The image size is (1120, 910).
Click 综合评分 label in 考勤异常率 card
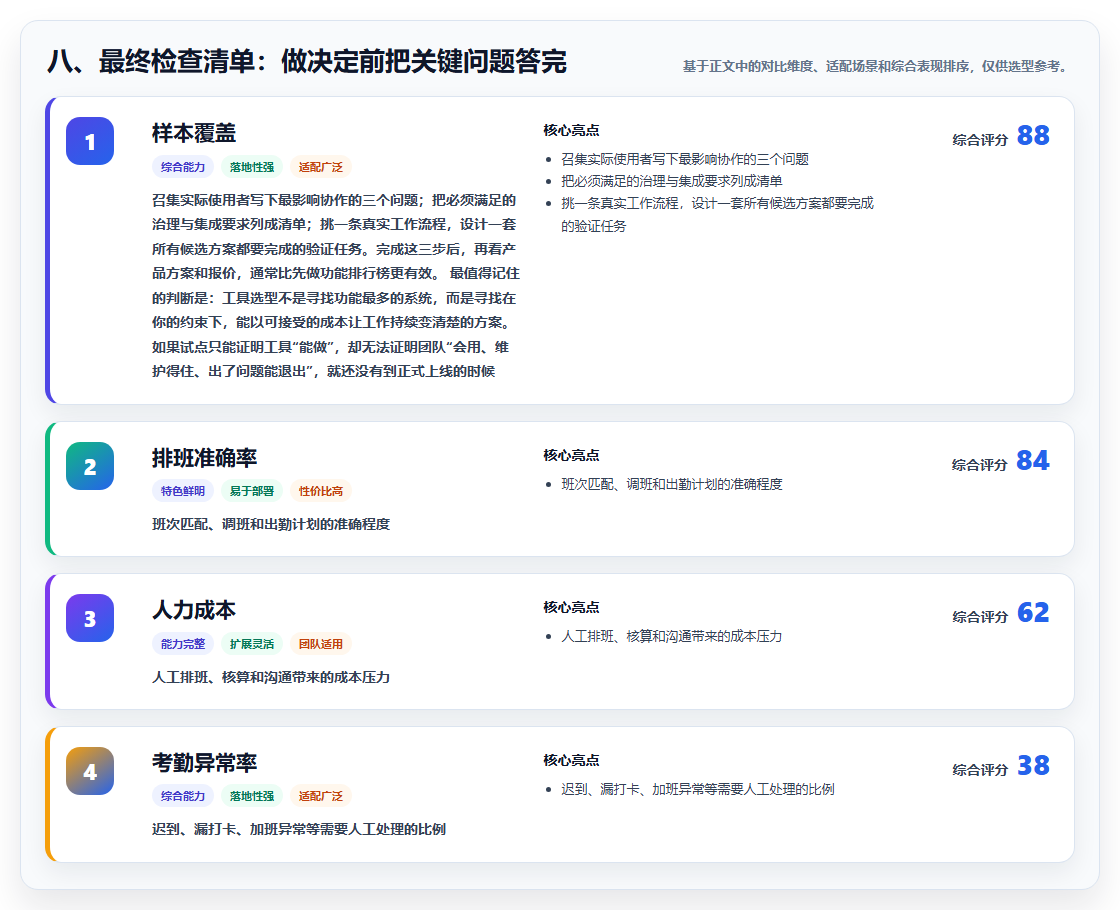tap(980, 770)
